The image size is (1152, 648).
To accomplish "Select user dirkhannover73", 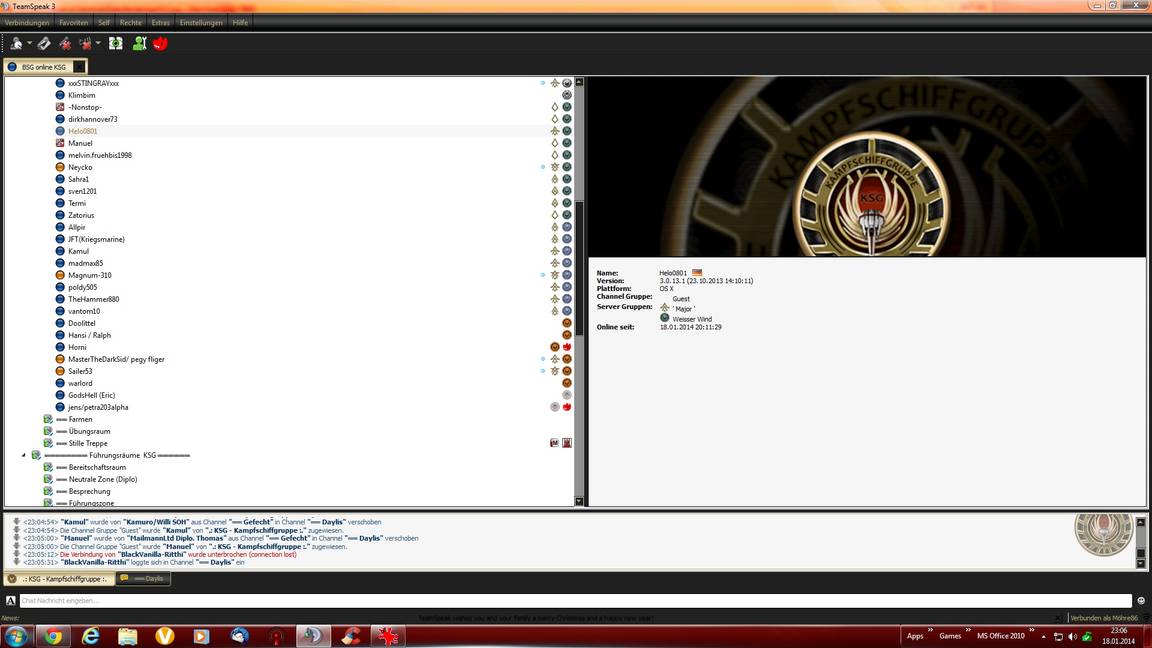I will click(x=93, y=119).
